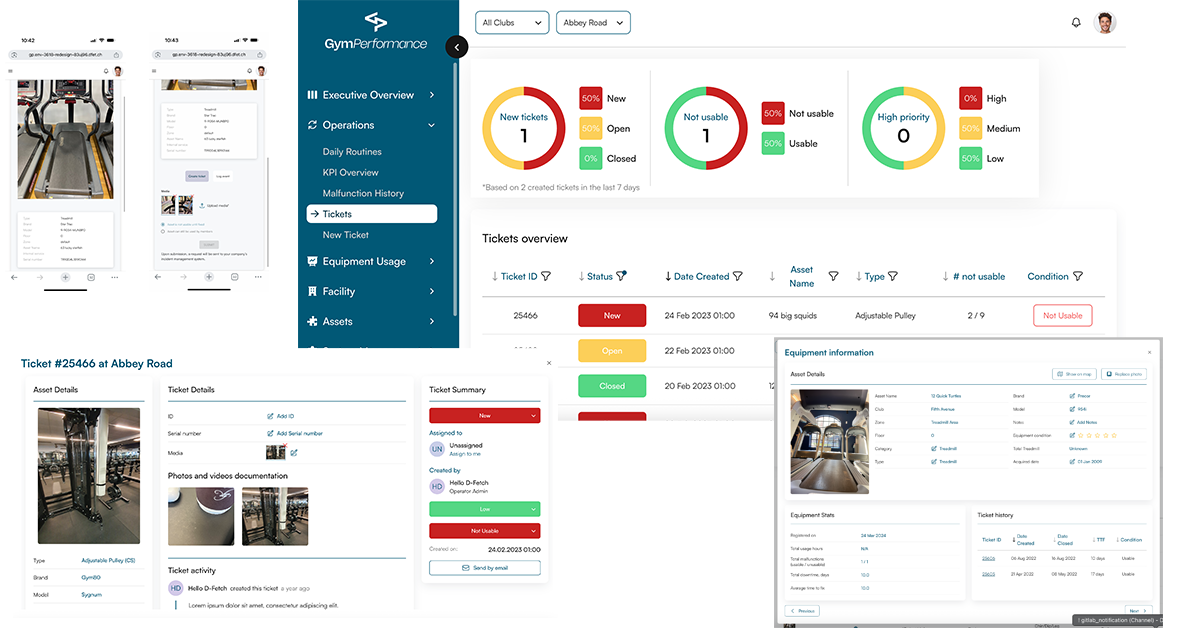
Task: Sort tickets by Ticket ID arrow
Action: coord(494,276)
